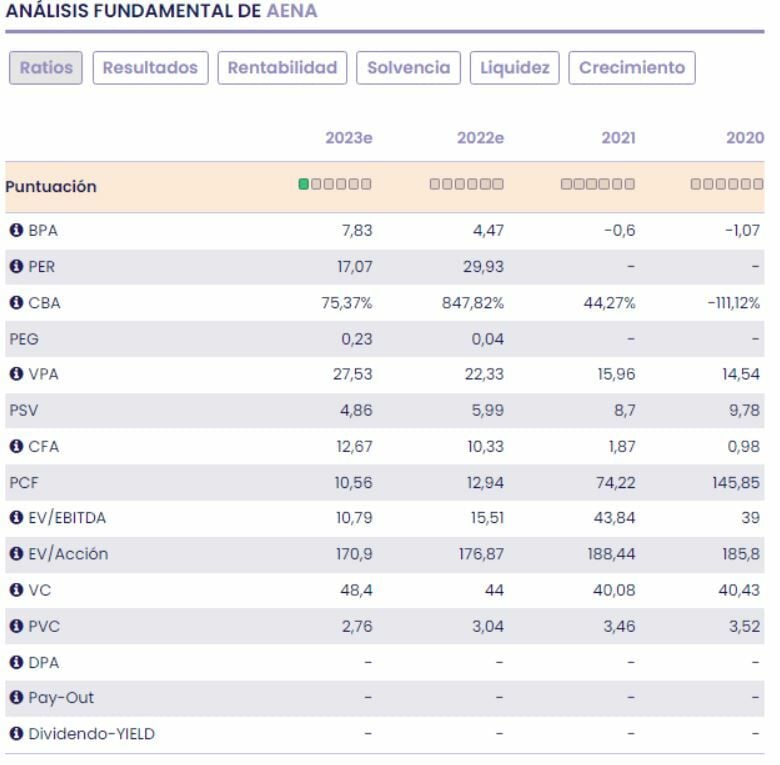Show info for the Pay-Out ratio
This screenshot has width=780, height=765.
pyautogui.click(x=16, y=698)
